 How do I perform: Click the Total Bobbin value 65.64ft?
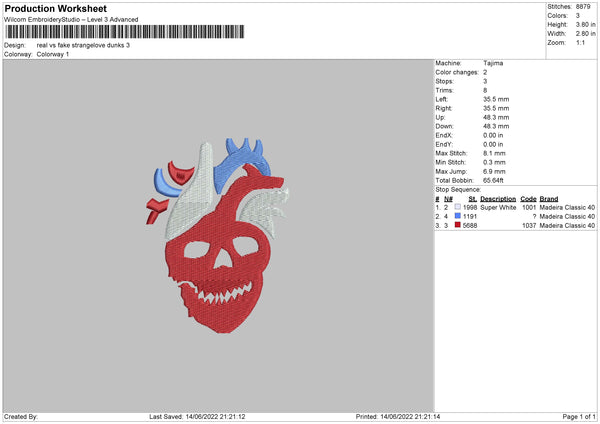pos(493,180)
